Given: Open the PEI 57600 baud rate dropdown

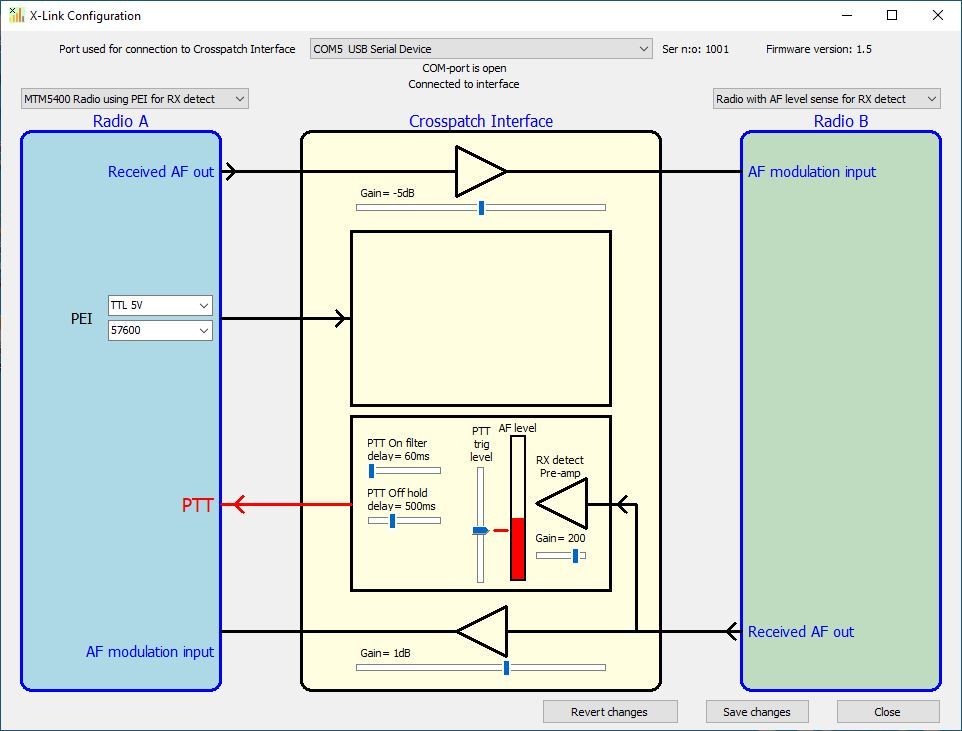Looking at the screenshot, I should (x=160, y=330).
